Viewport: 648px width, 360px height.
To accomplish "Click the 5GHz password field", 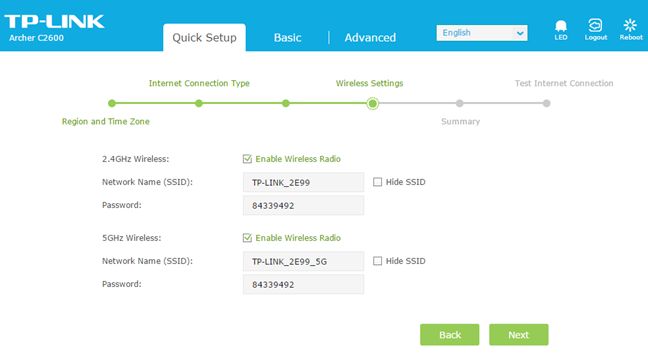I will [303, 284].
